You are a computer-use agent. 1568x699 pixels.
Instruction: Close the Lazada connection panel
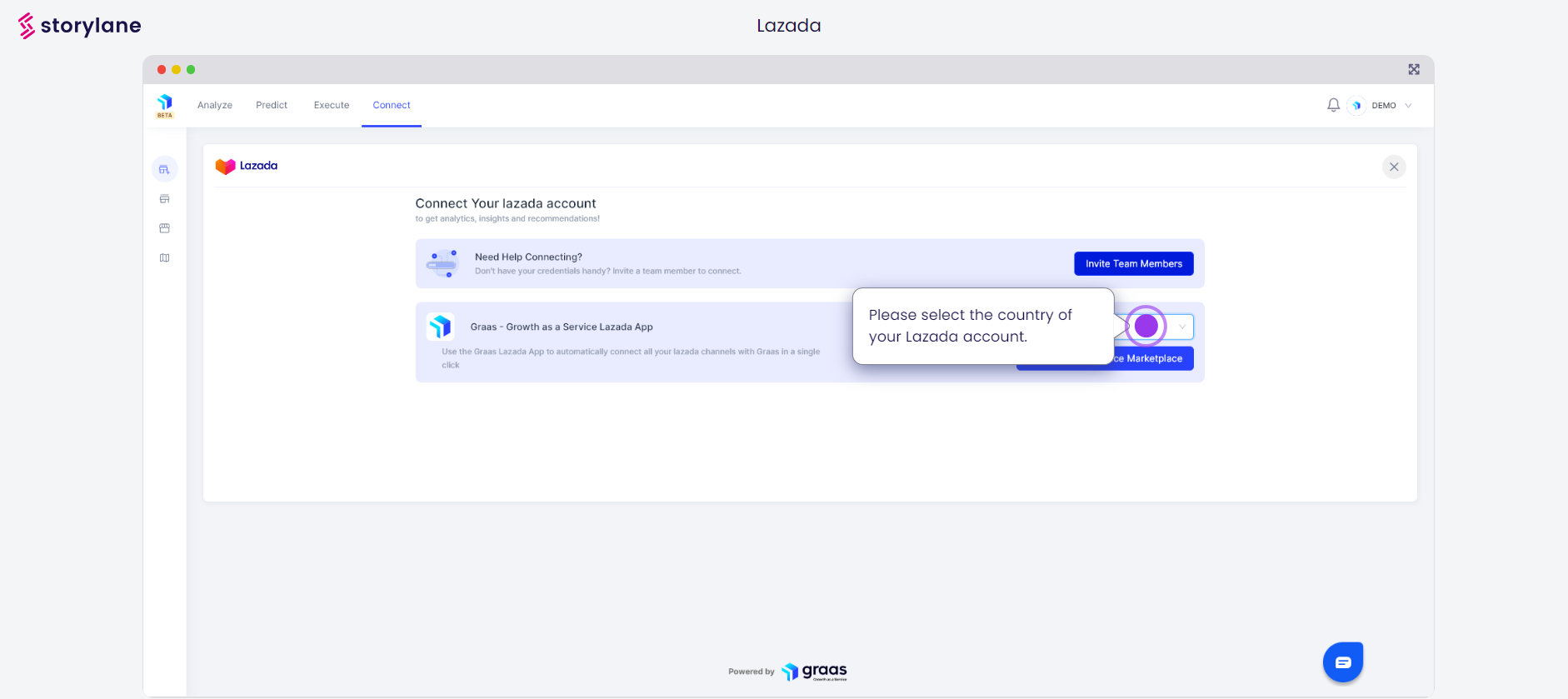pos(1394,167)
